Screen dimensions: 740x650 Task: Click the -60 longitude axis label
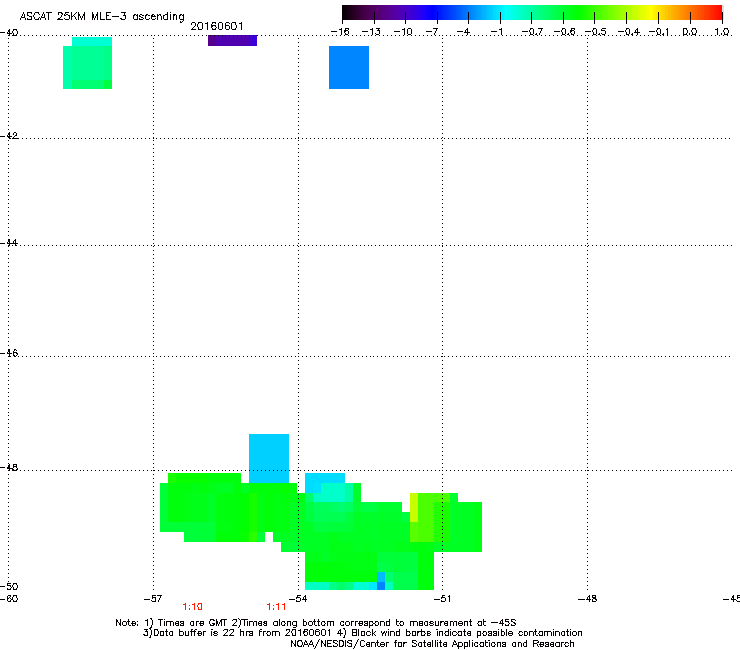[9, 599]
